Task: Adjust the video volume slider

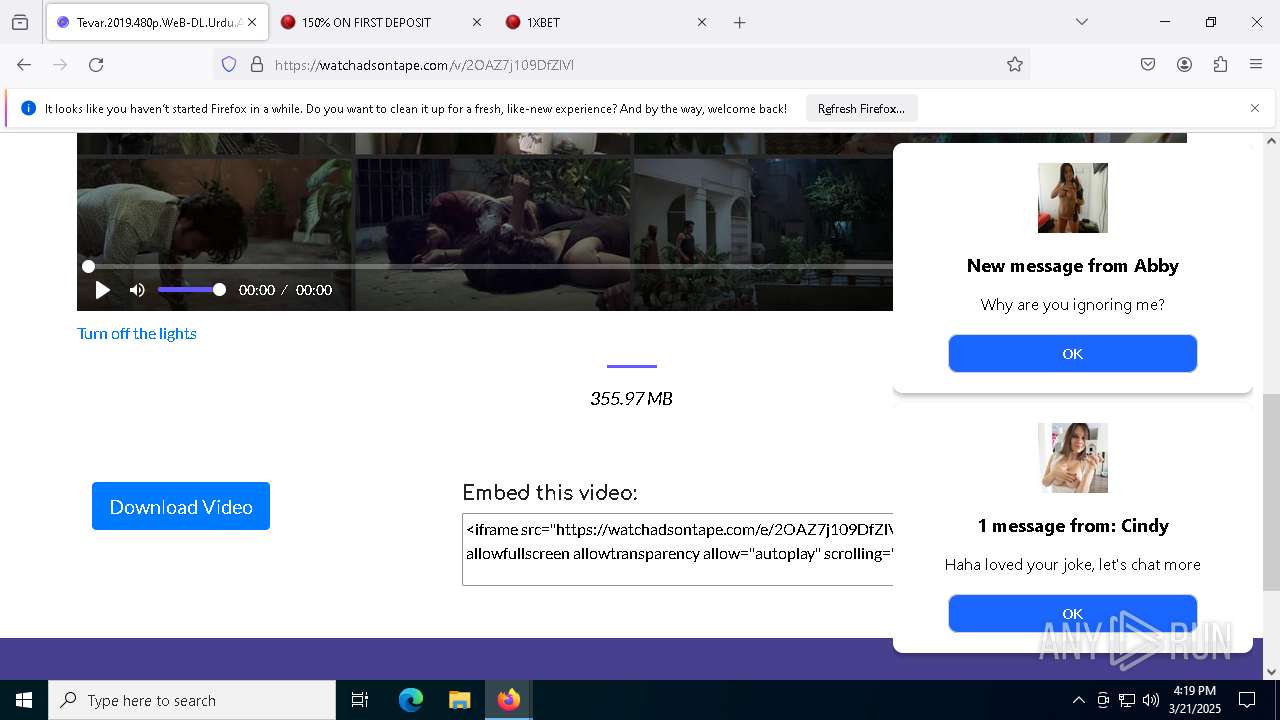Action: click(191, 290)
